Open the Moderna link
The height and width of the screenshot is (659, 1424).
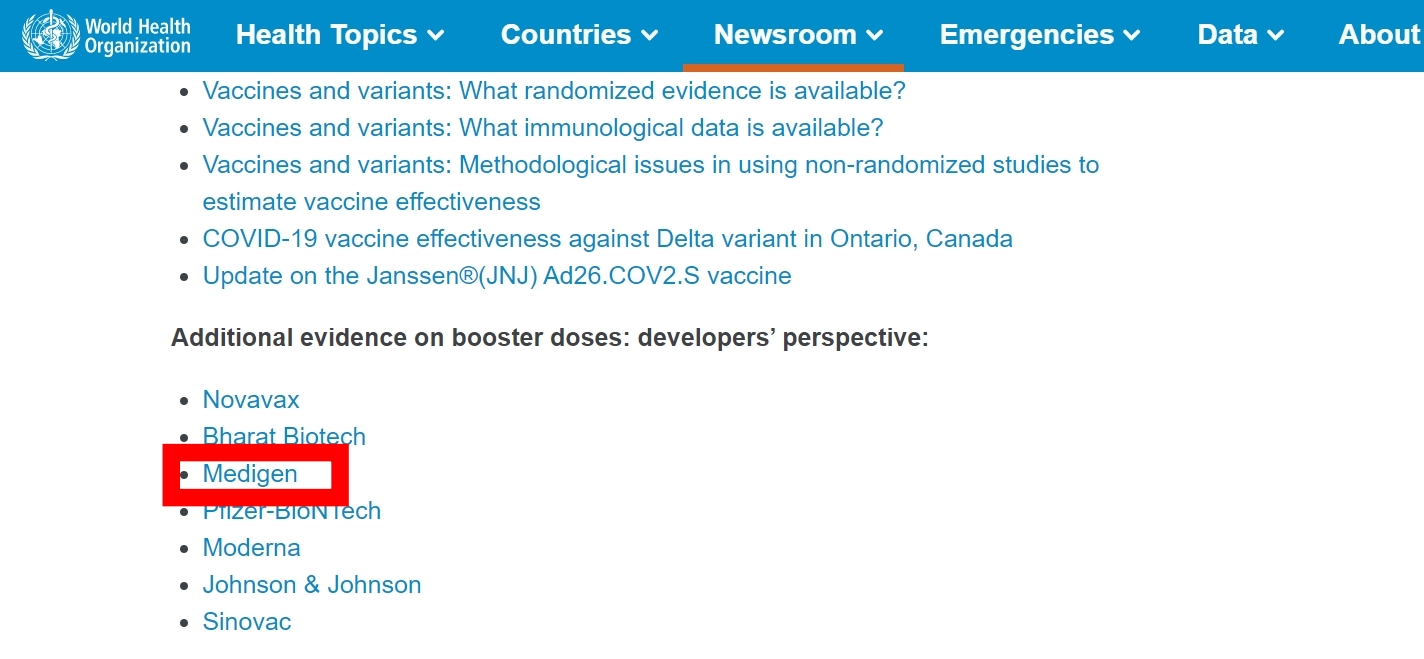[x=251, y=548]
